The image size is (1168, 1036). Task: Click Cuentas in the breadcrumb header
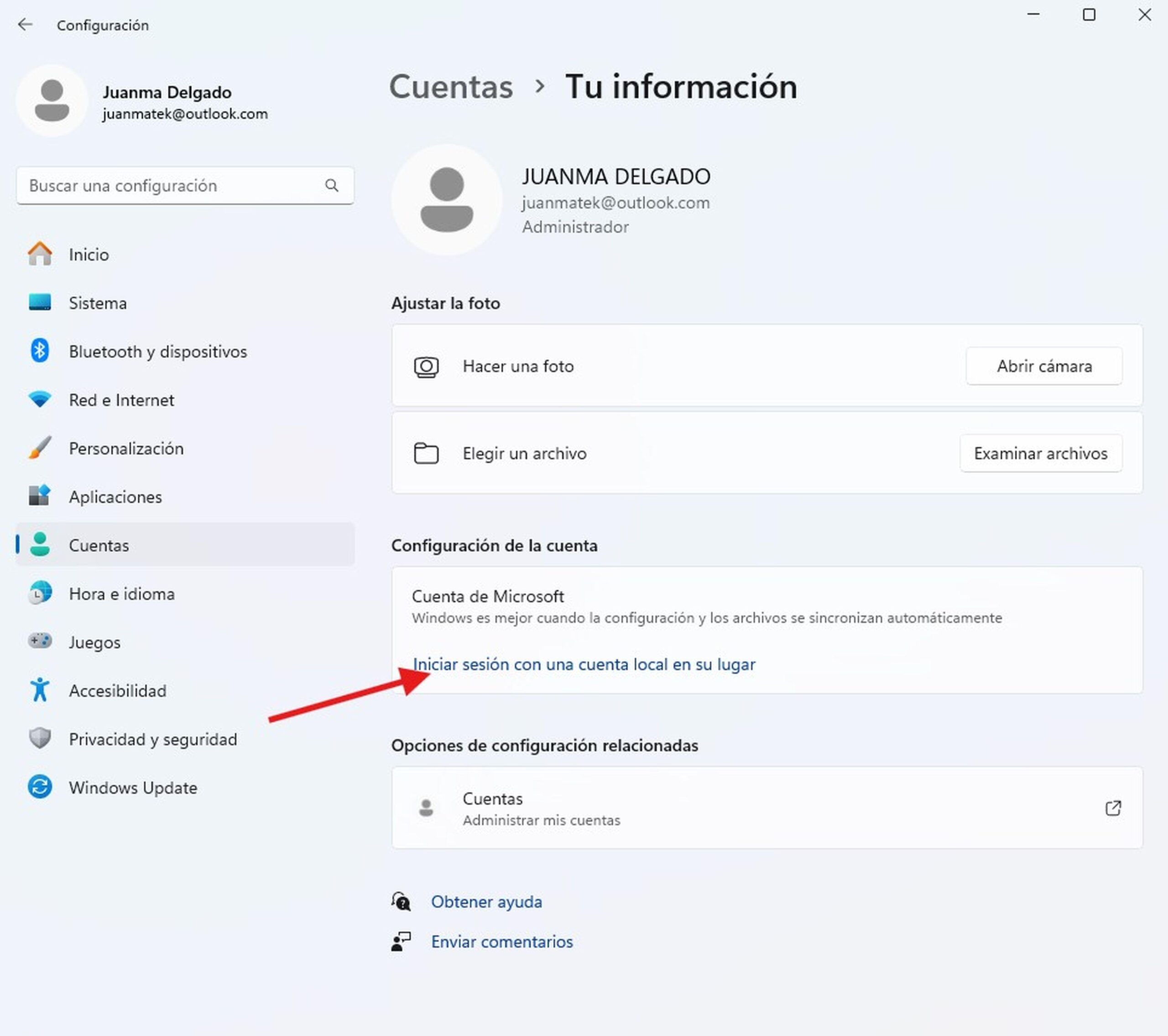[x=451, y=87]
